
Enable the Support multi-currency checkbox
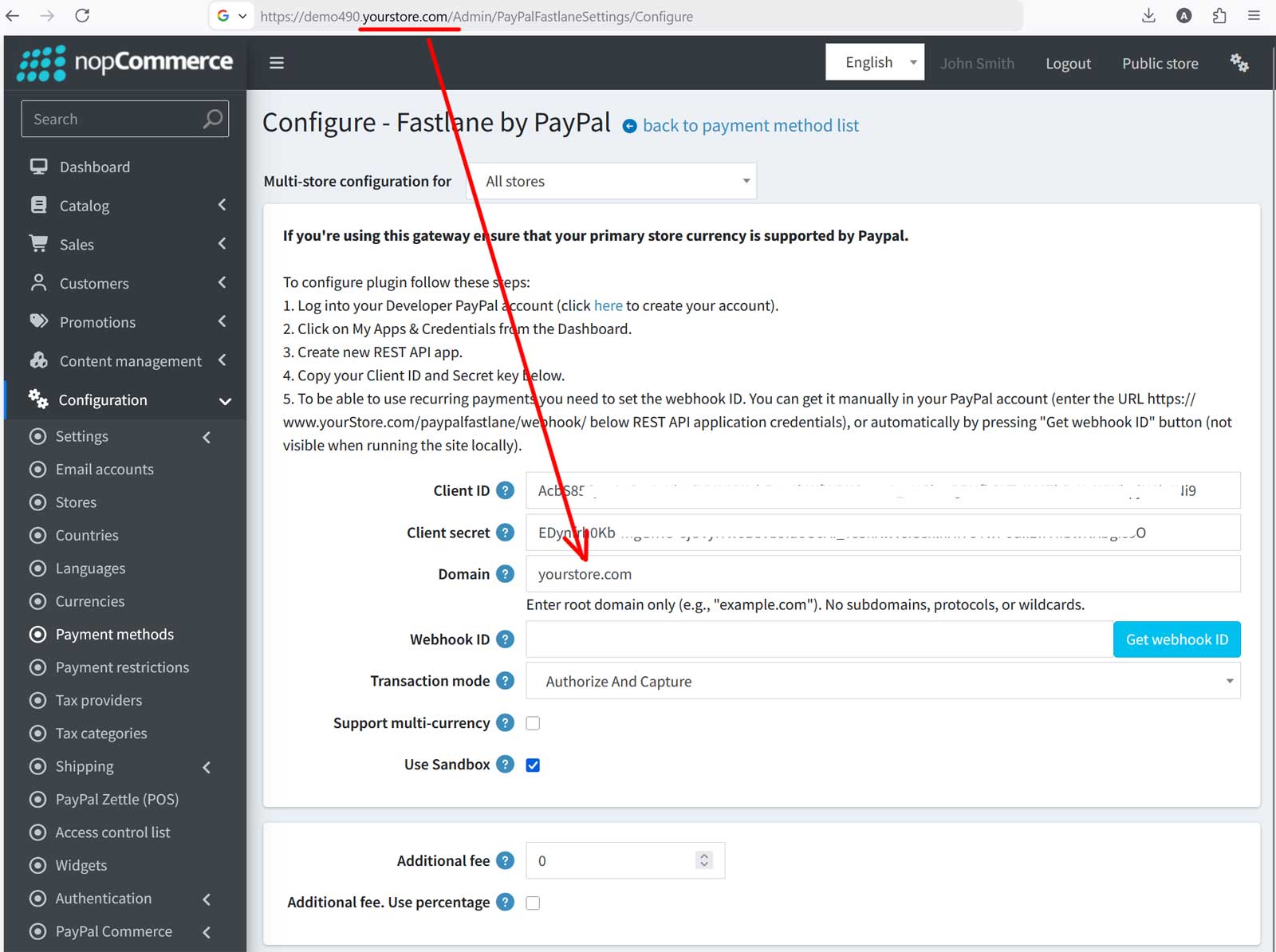[533, 723]
